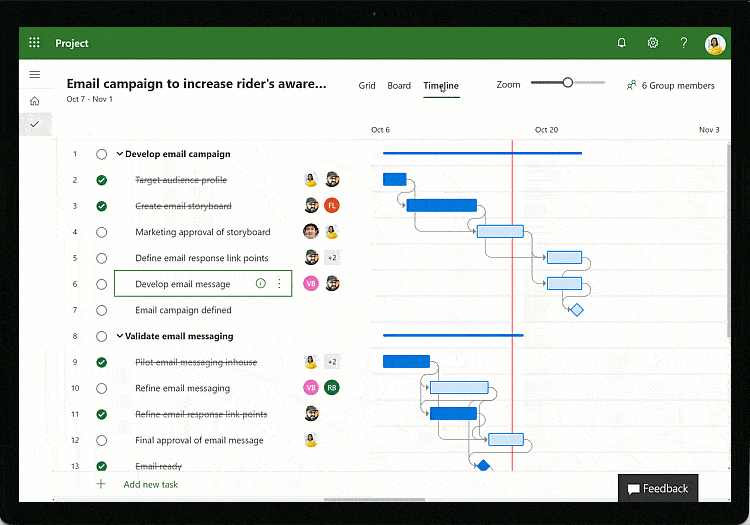Uncheck Refine email response link points task
Screen dimensions: 750x525
point(101,415)
